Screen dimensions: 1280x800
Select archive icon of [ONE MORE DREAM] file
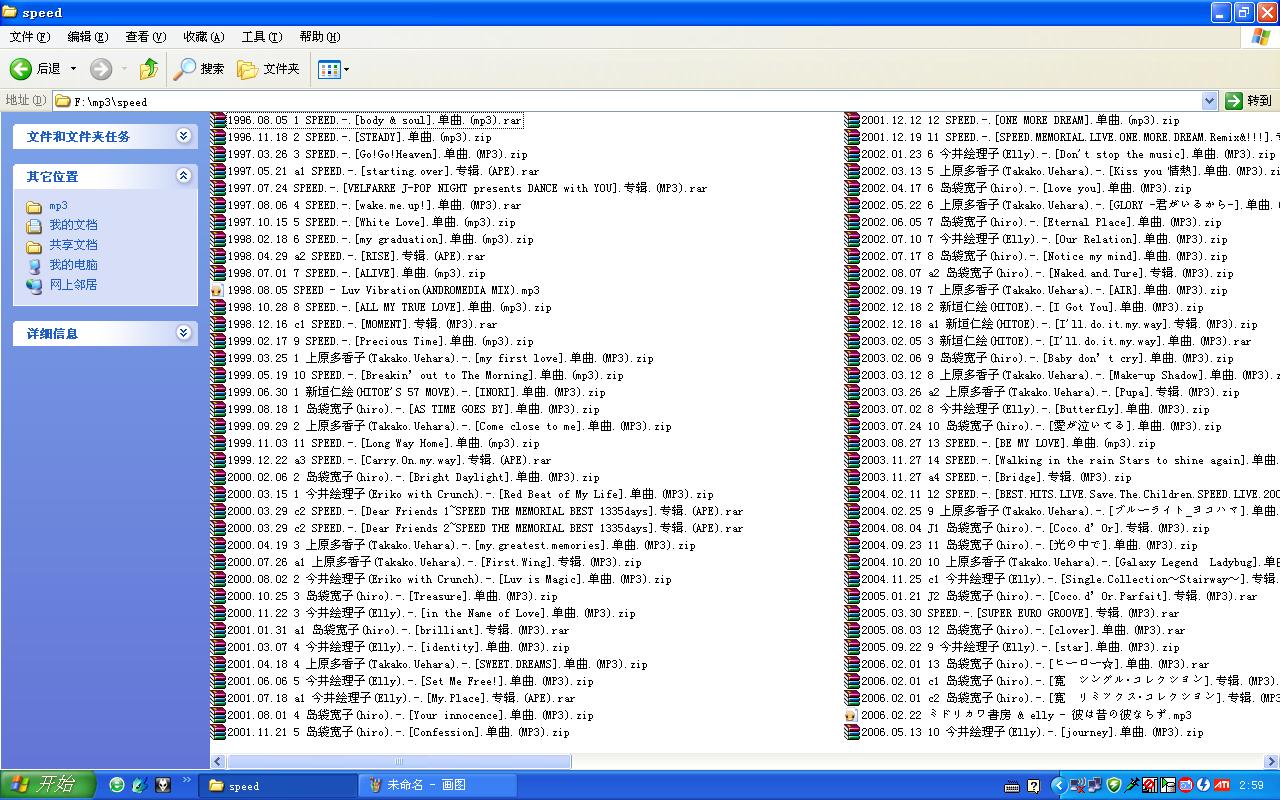(852, 120)
